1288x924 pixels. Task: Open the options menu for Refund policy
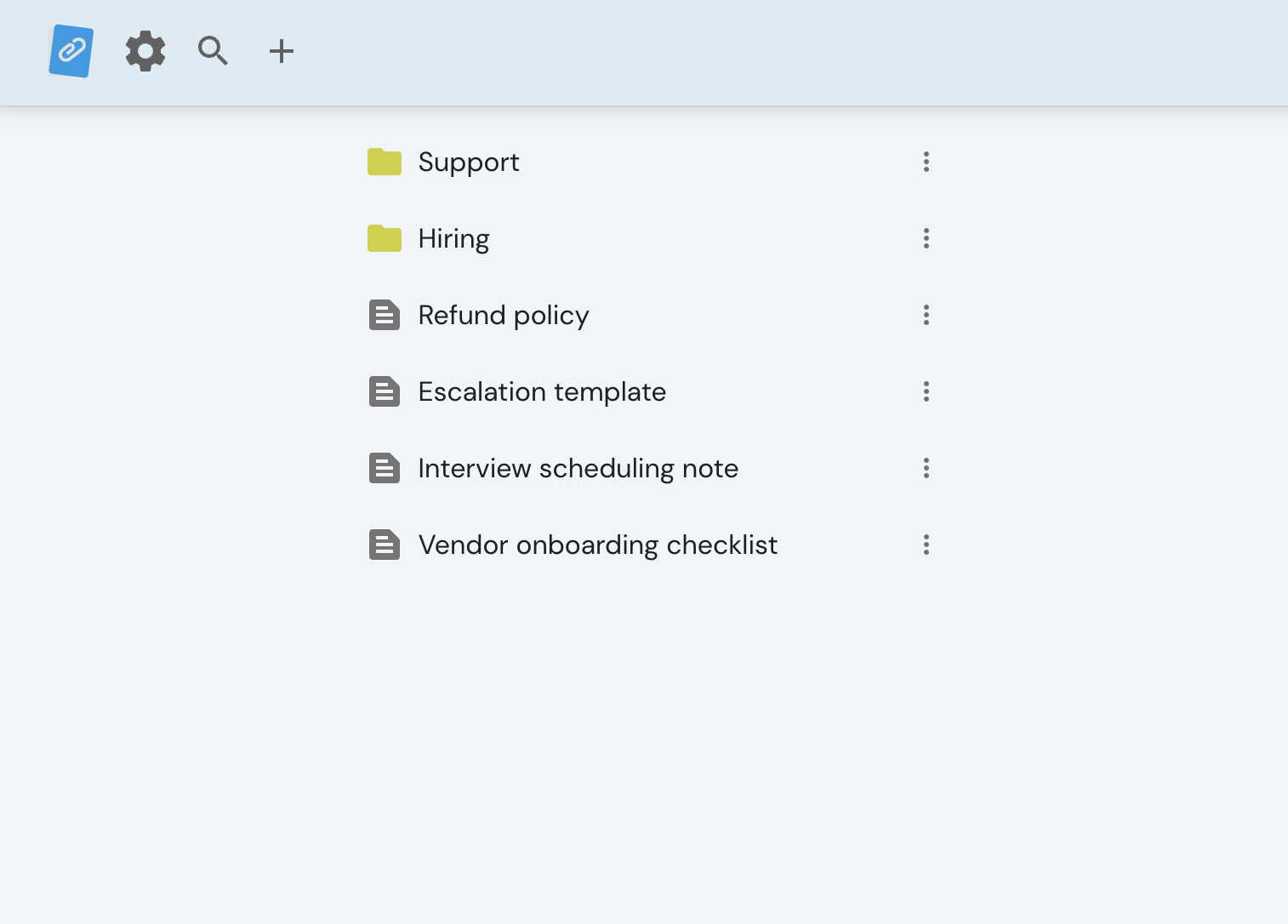[x=926, y=315]
